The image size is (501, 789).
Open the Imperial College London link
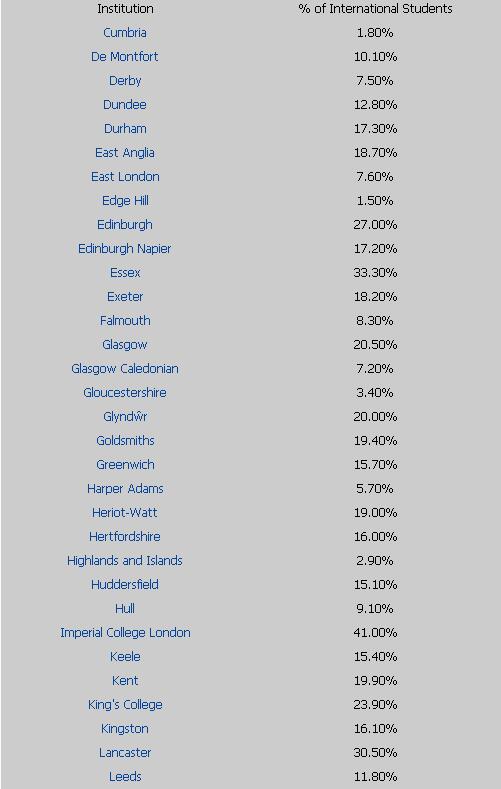pos(125,633)
